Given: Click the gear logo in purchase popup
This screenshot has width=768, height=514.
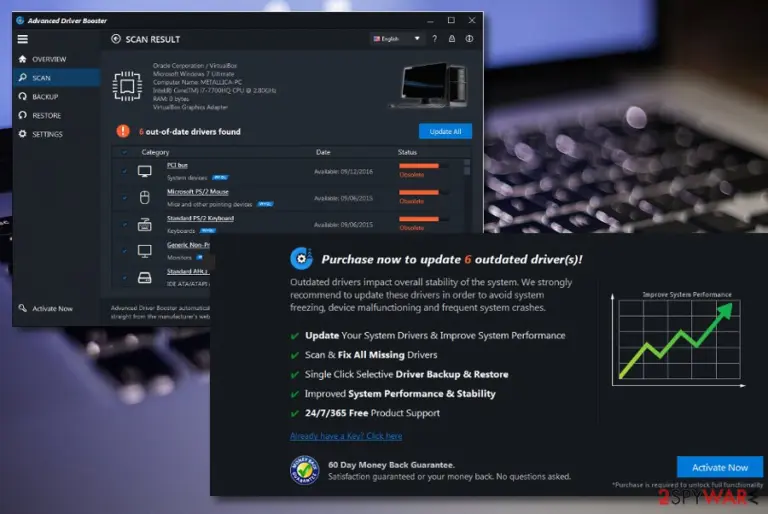Looking at the screenshot, I should [x=301, y=258].
